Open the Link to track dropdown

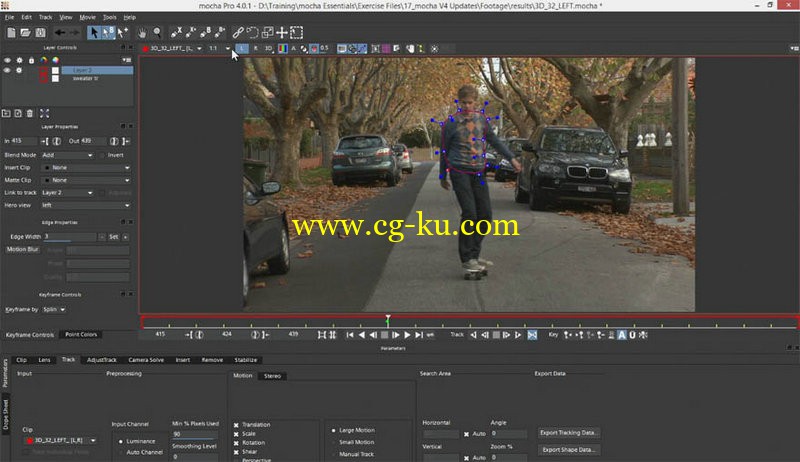pos(67,193)
